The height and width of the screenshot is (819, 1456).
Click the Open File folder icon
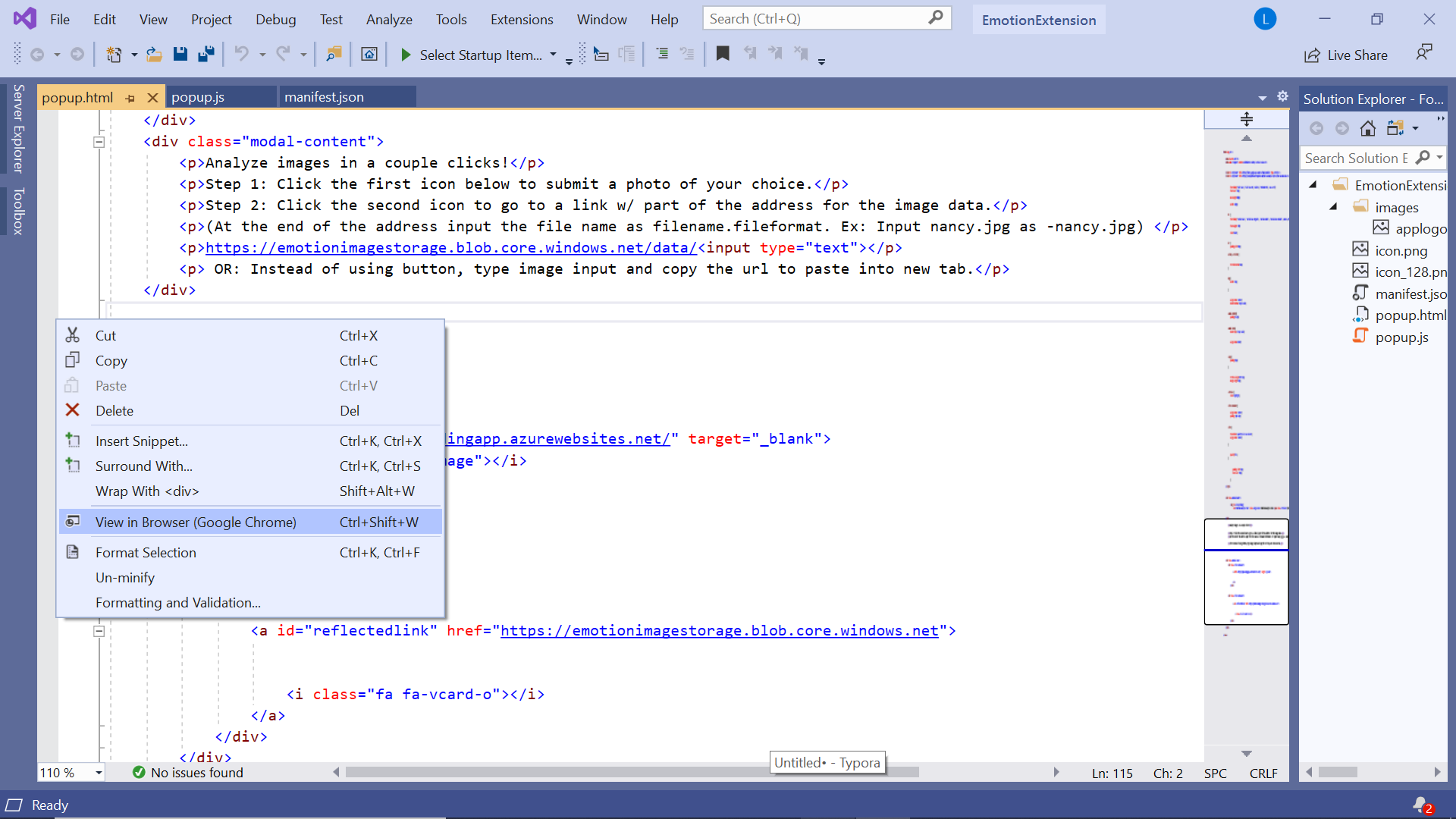[154, 54]
